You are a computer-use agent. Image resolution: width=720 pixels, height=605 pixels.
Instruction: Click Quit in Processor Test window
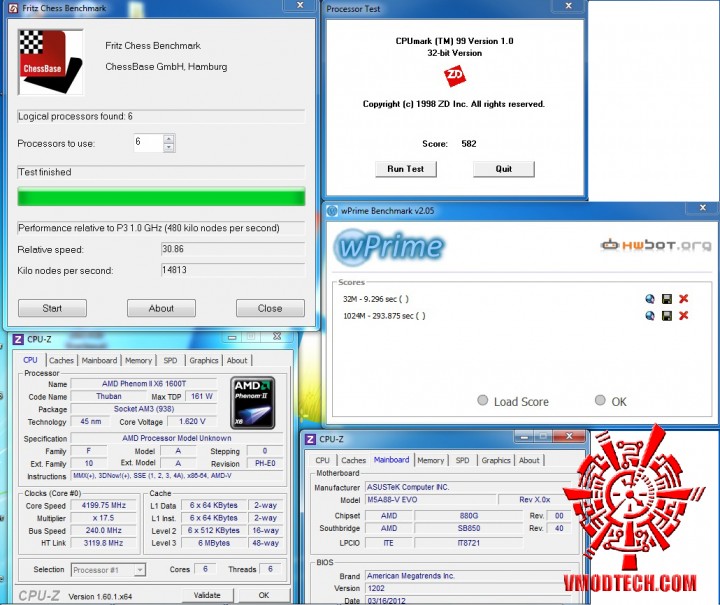(x=504, y=169)
